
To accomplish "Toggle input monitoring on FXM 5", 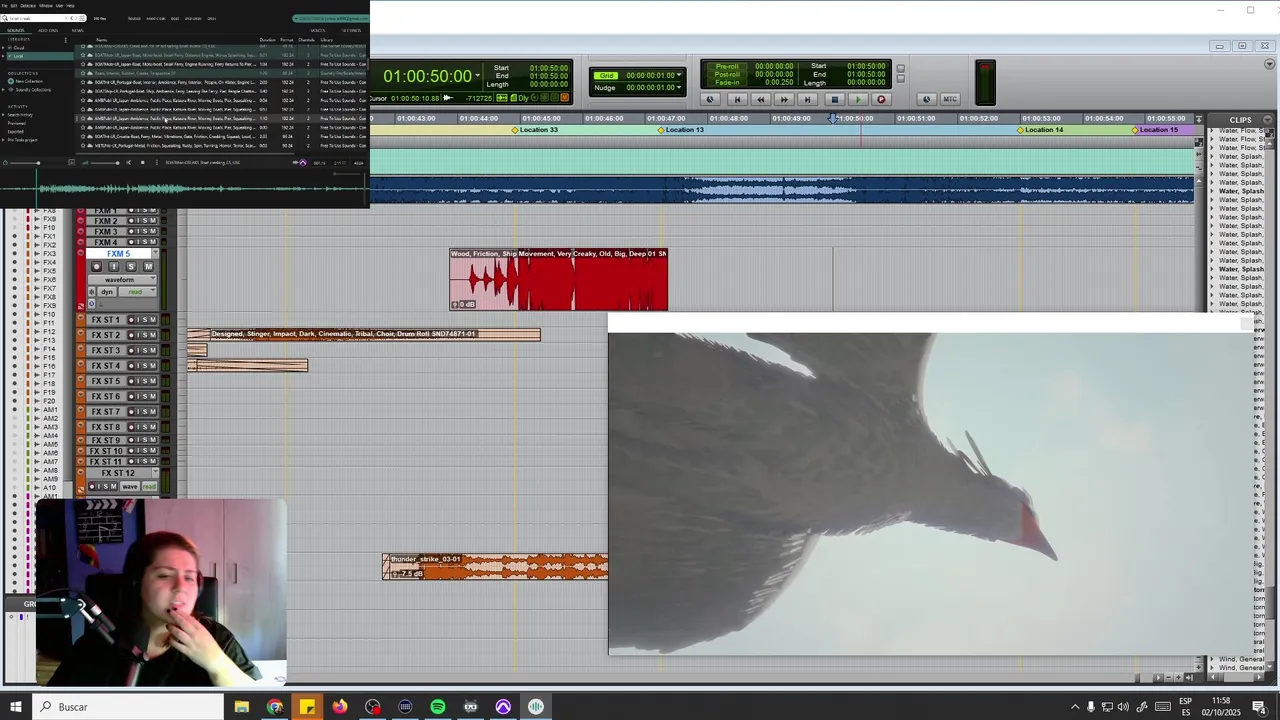I will [x=113, y=266].
